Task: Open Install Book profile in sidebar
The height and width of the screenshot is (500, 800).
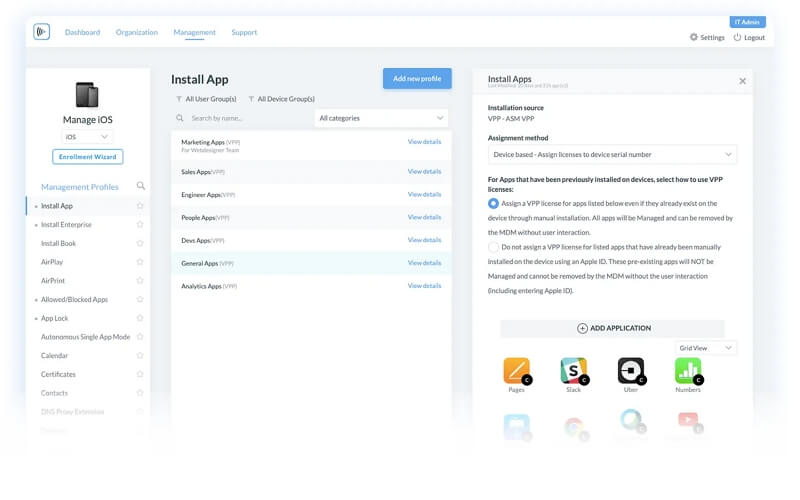Action: pyautogui.click(x=58, y=243)
